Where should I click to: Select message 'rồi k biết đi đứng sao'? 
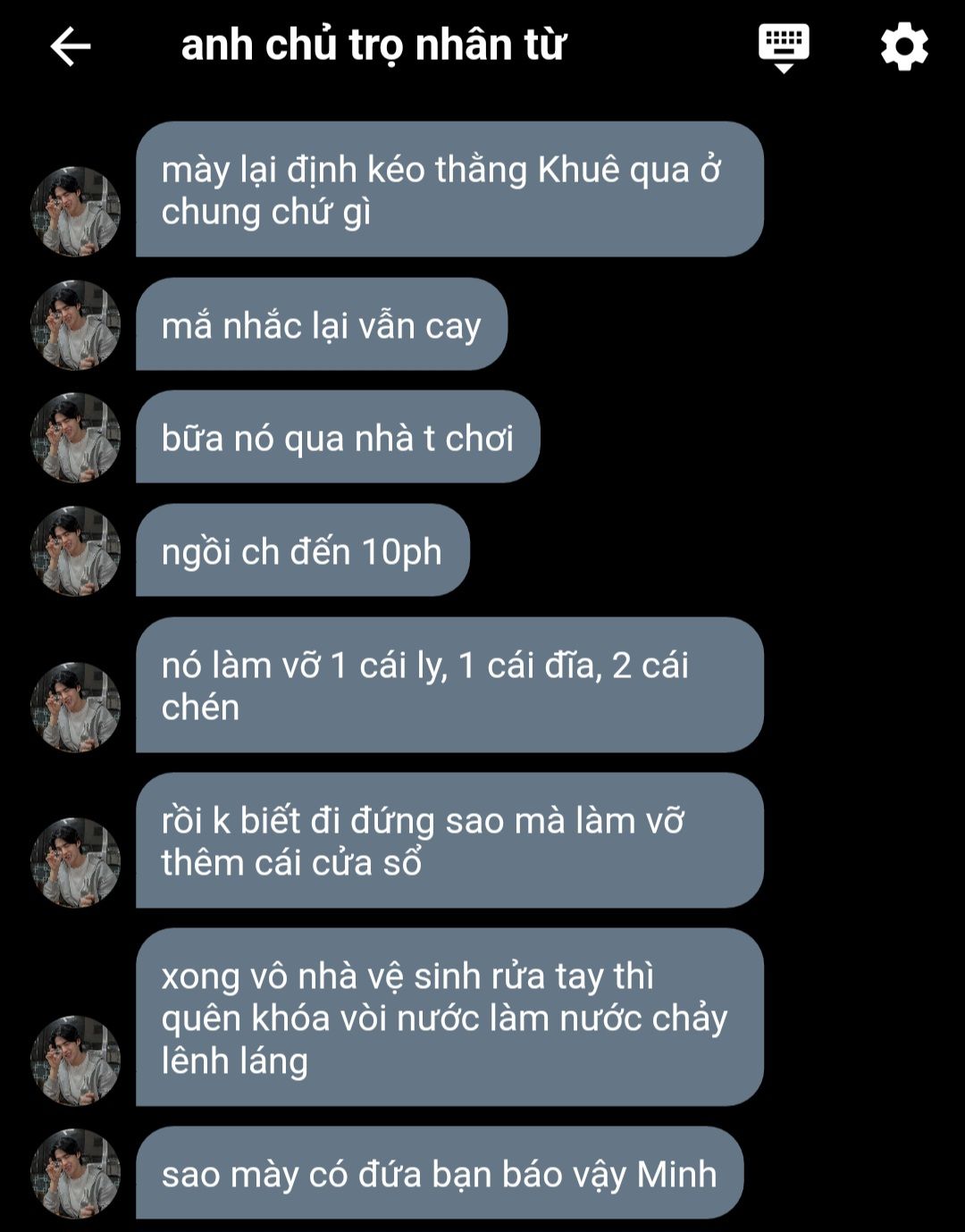449,841
